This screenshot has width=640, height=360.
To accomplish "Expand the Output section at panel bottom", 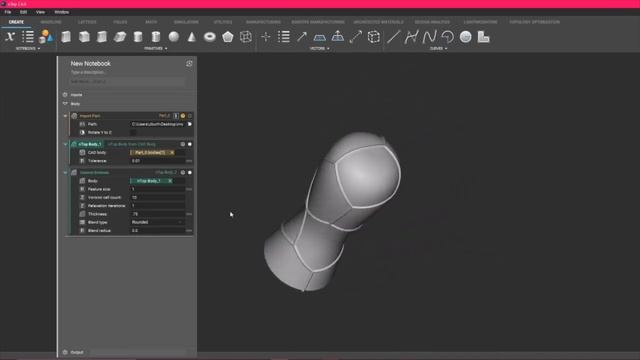I will click(65, 352).
